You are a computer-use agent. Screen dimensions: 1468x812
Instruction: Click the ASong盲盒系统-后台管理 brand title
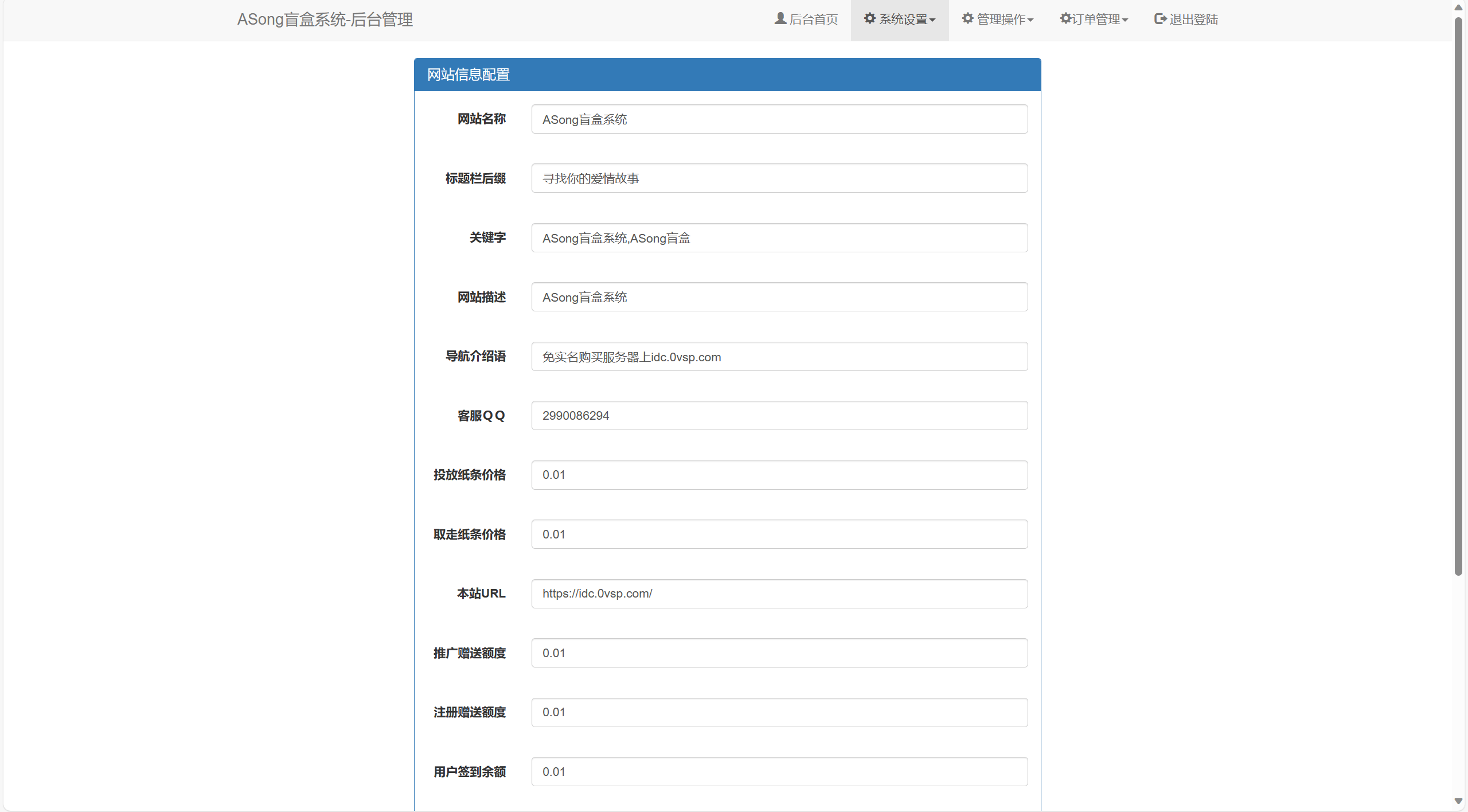click(325, 19)
